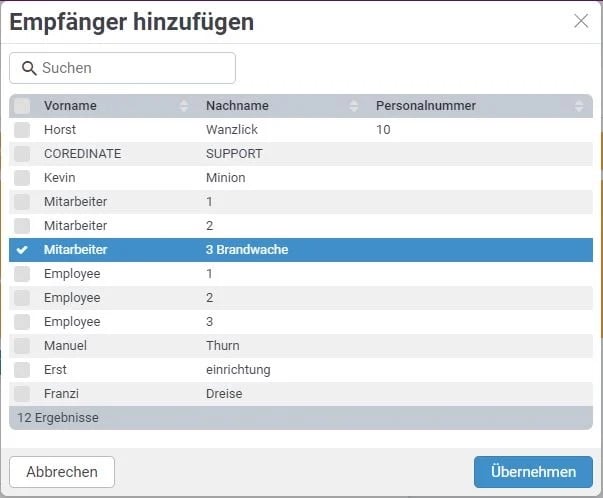
Task: Uncheck Mitarbeiter 3 Brandwache checkbox
Action: pyautogui.click(x=22, y=250)
